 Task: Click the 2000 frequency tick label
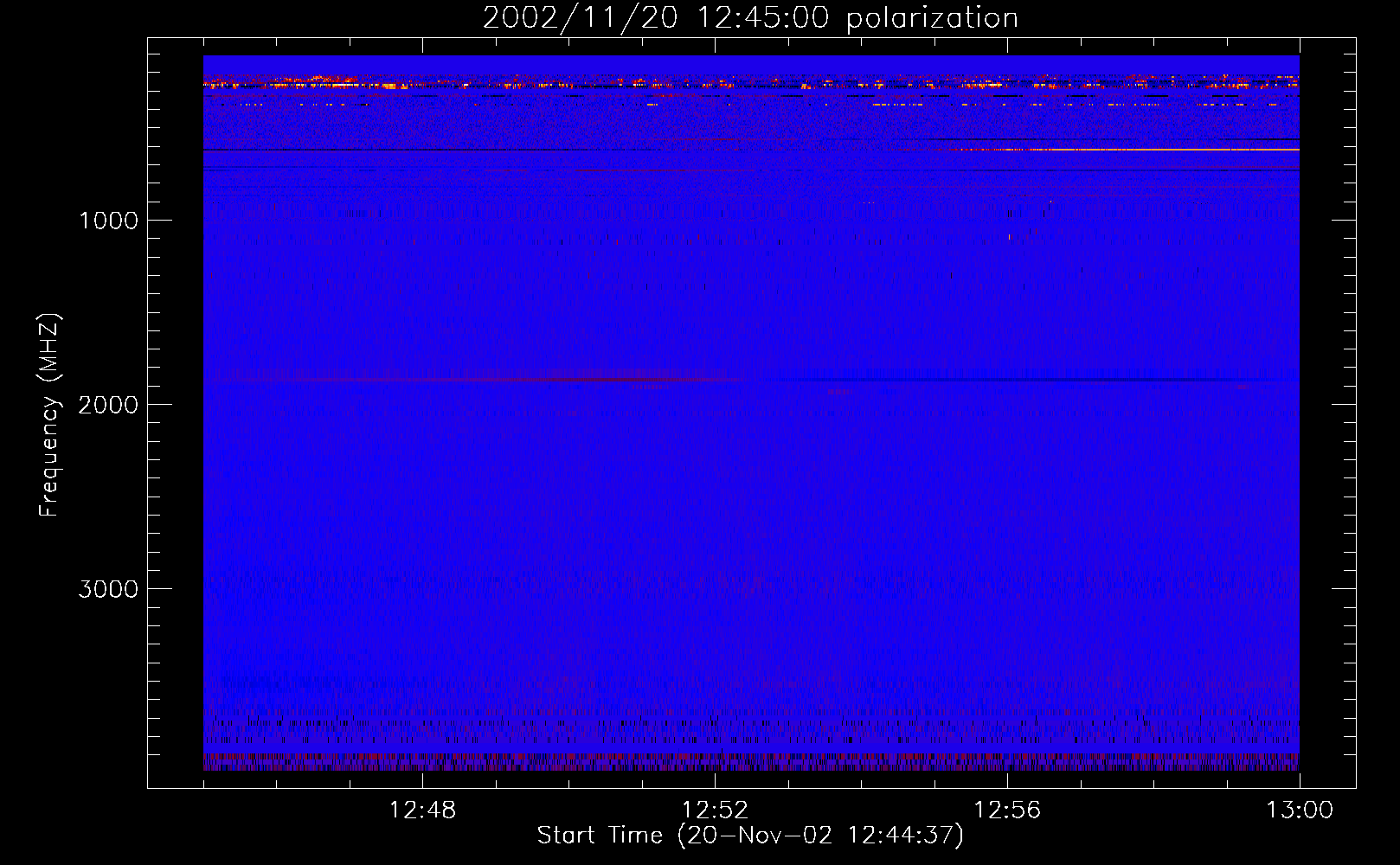(x=108, y=405)
